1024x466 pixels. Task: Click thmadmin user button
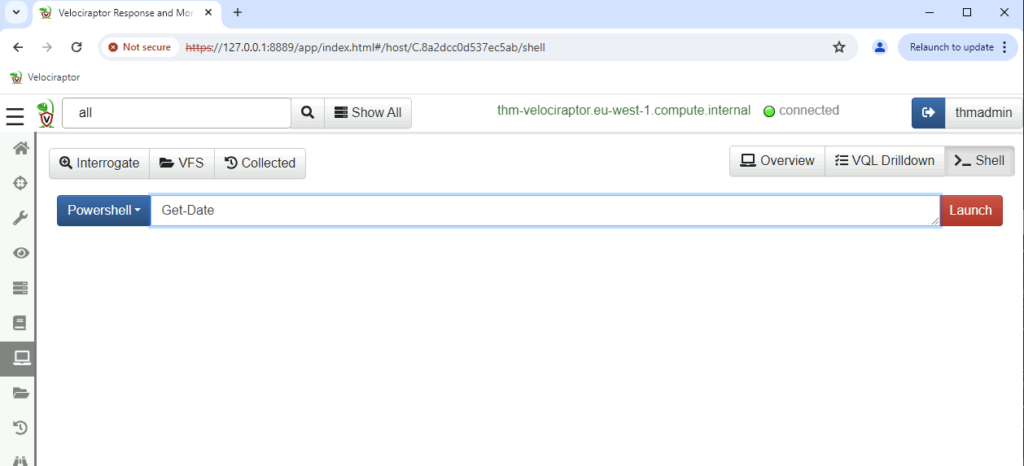pyautogui.click(x=984, y=113)
